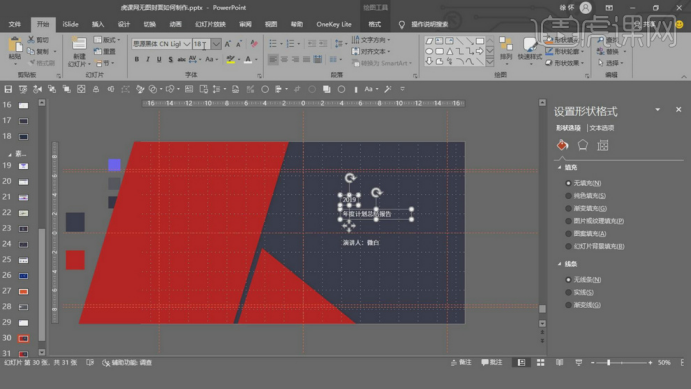Click the Comments button in status bar
Screen dimensions: 691x389
[x=492, y=363]
